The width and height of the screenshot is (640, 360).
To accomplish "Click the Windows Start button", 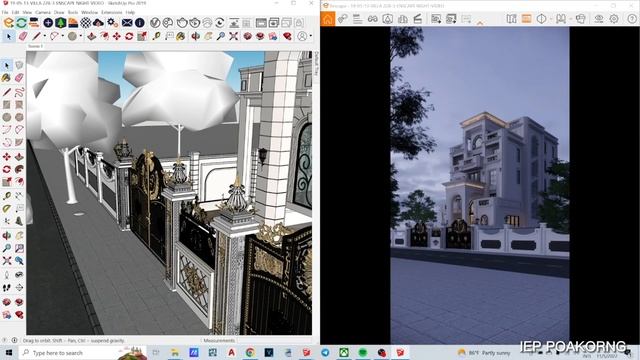I will coord(9,352).
